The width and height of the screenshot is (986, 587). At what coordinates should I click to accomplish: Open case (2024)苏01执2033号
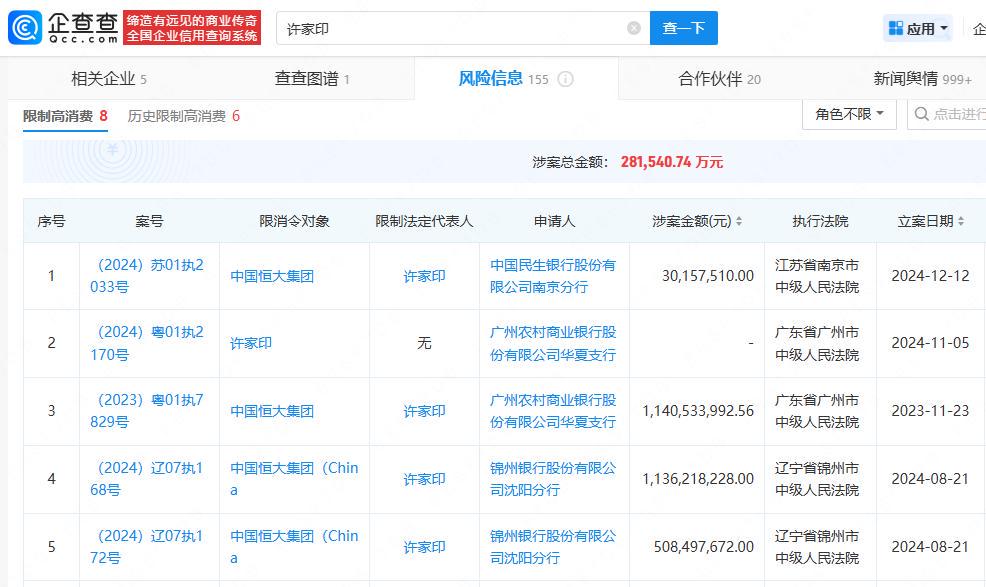tap(149, 276)
